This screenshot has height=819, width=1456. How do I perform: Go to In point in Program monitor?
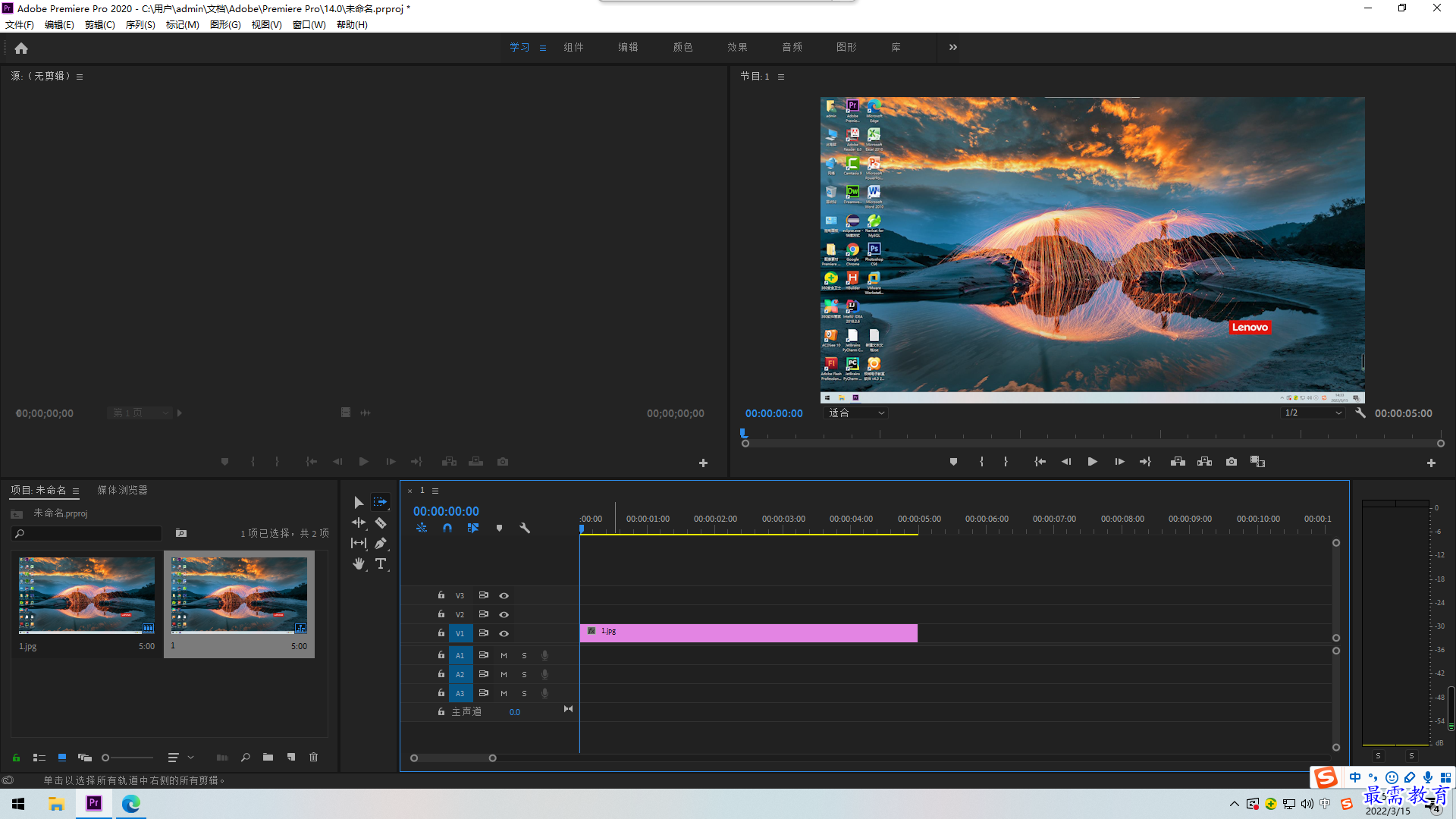(x=1040, y=462)
